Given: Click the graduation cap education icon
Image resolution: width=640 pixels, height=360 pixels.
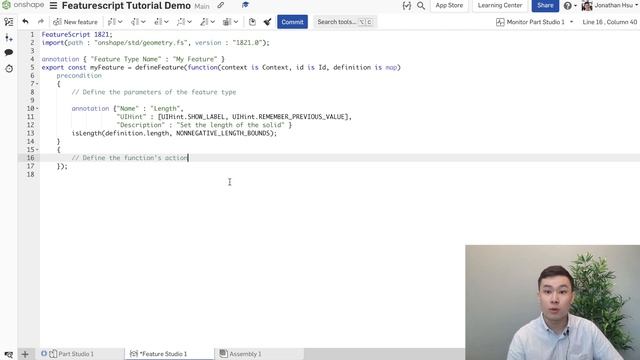Looking at the screenshot, I should coord(245,5).
